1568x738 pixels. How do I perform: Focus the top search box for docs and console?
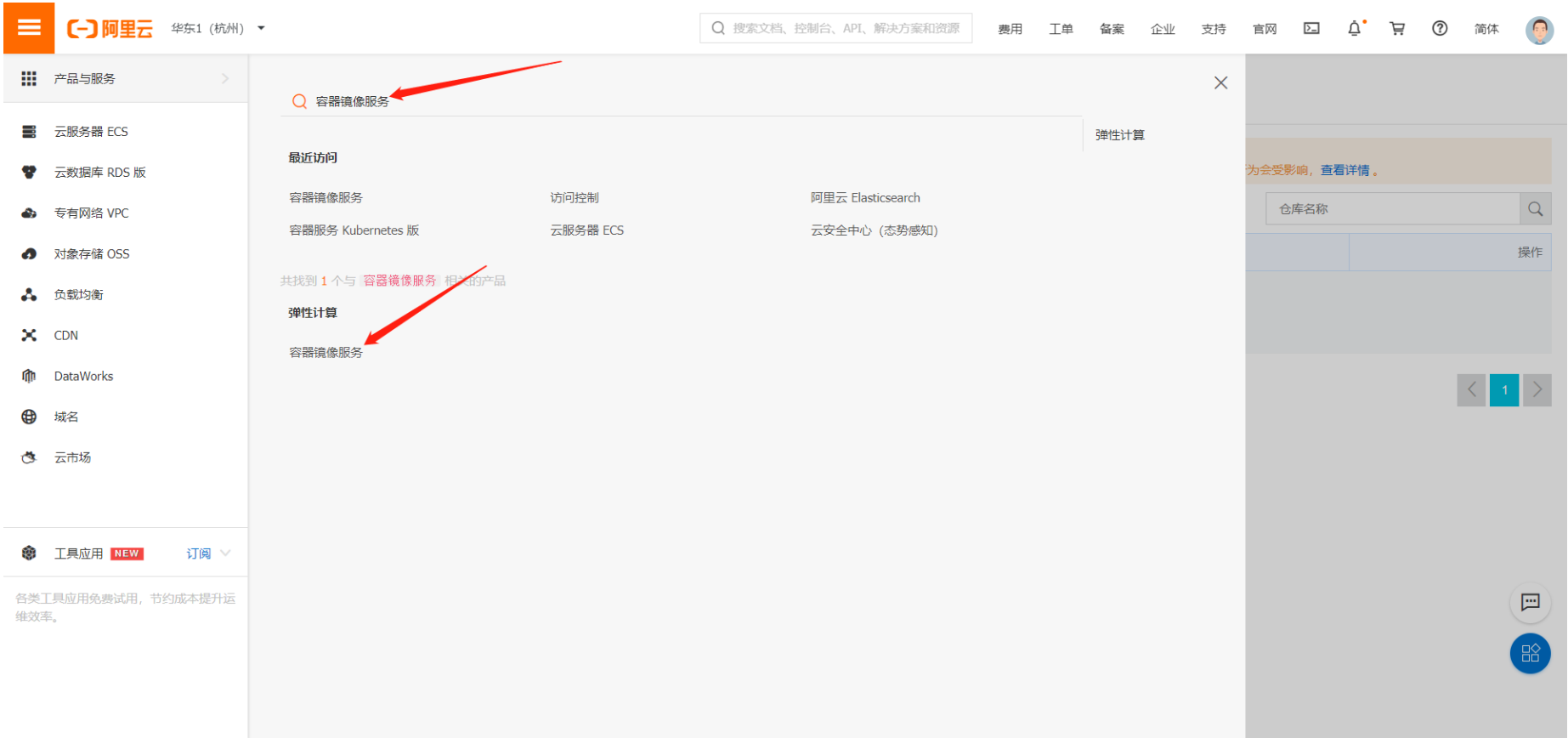click(835, 28)
